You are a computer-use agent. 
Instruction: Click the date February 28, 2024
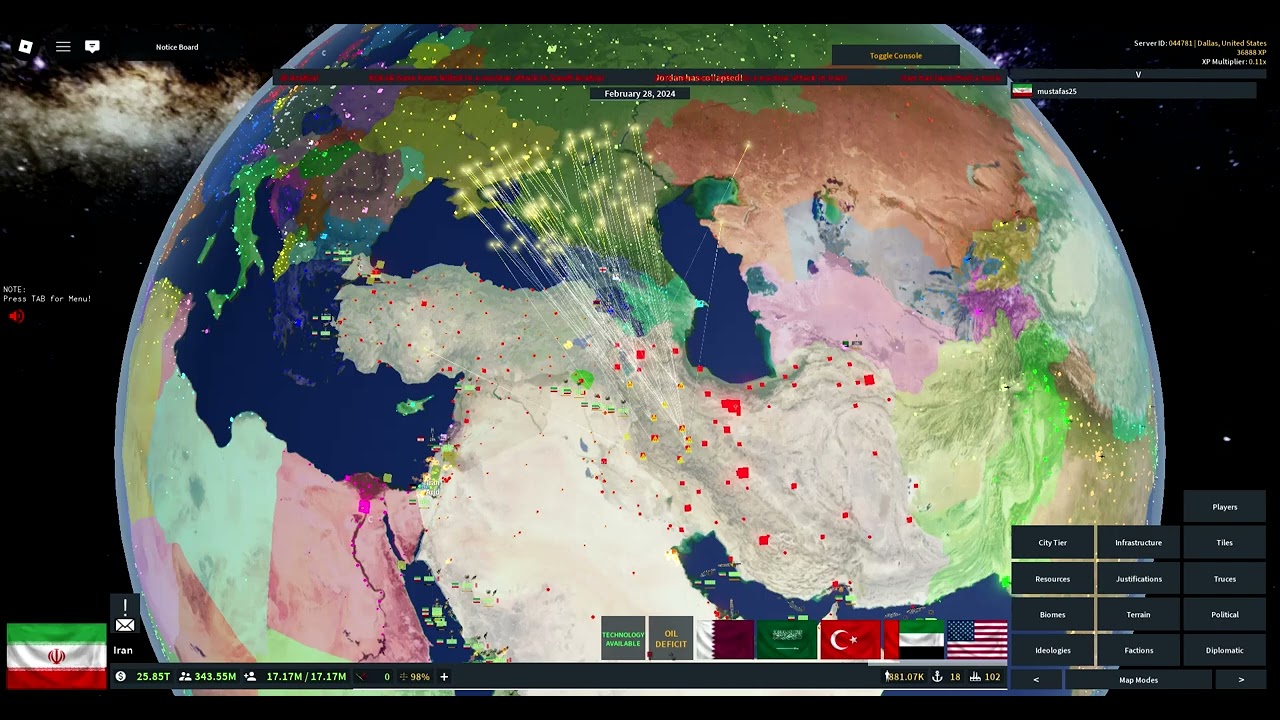[x=640, y=94]
